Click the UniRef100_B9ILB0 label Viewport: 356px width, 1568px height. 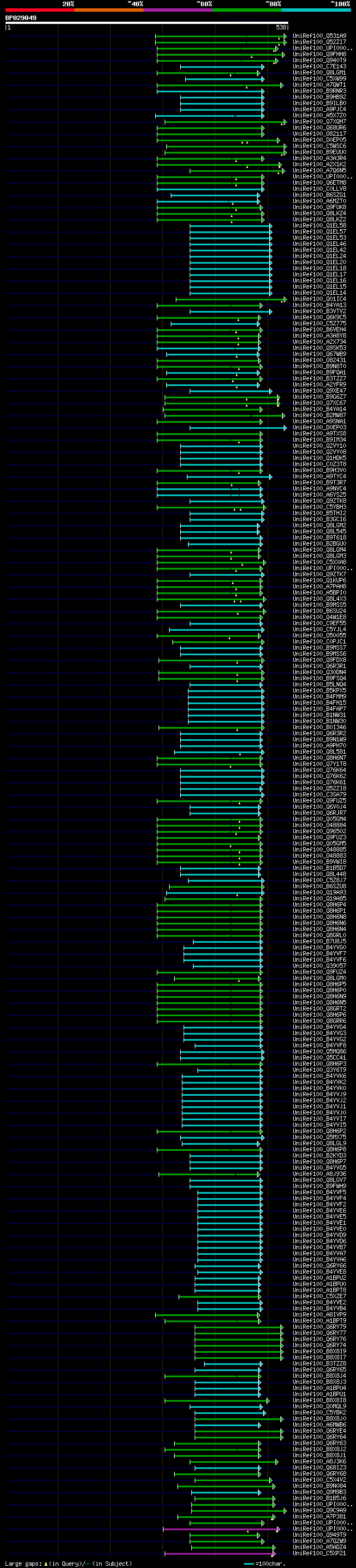[319, 103]
